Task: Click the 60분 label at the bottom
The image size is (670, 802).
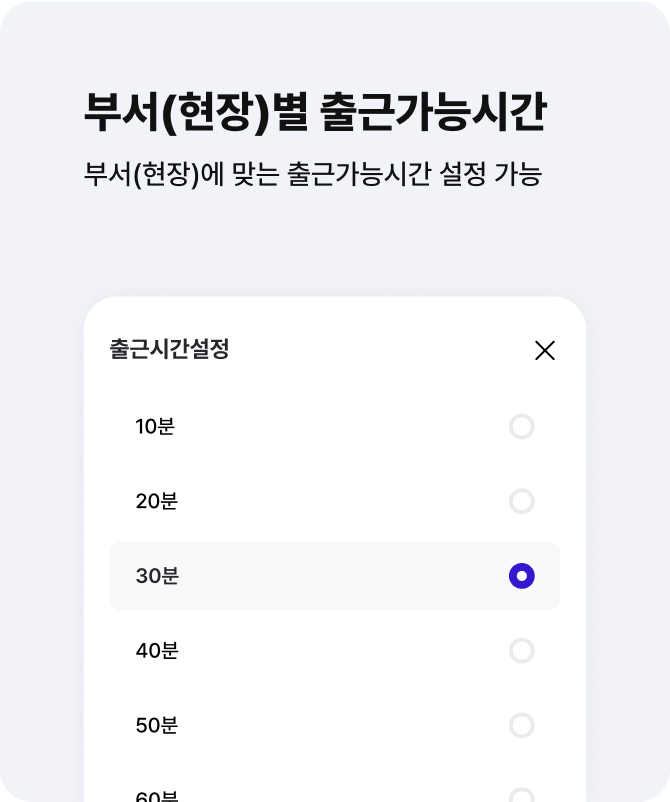Action: tap(157, 796)
